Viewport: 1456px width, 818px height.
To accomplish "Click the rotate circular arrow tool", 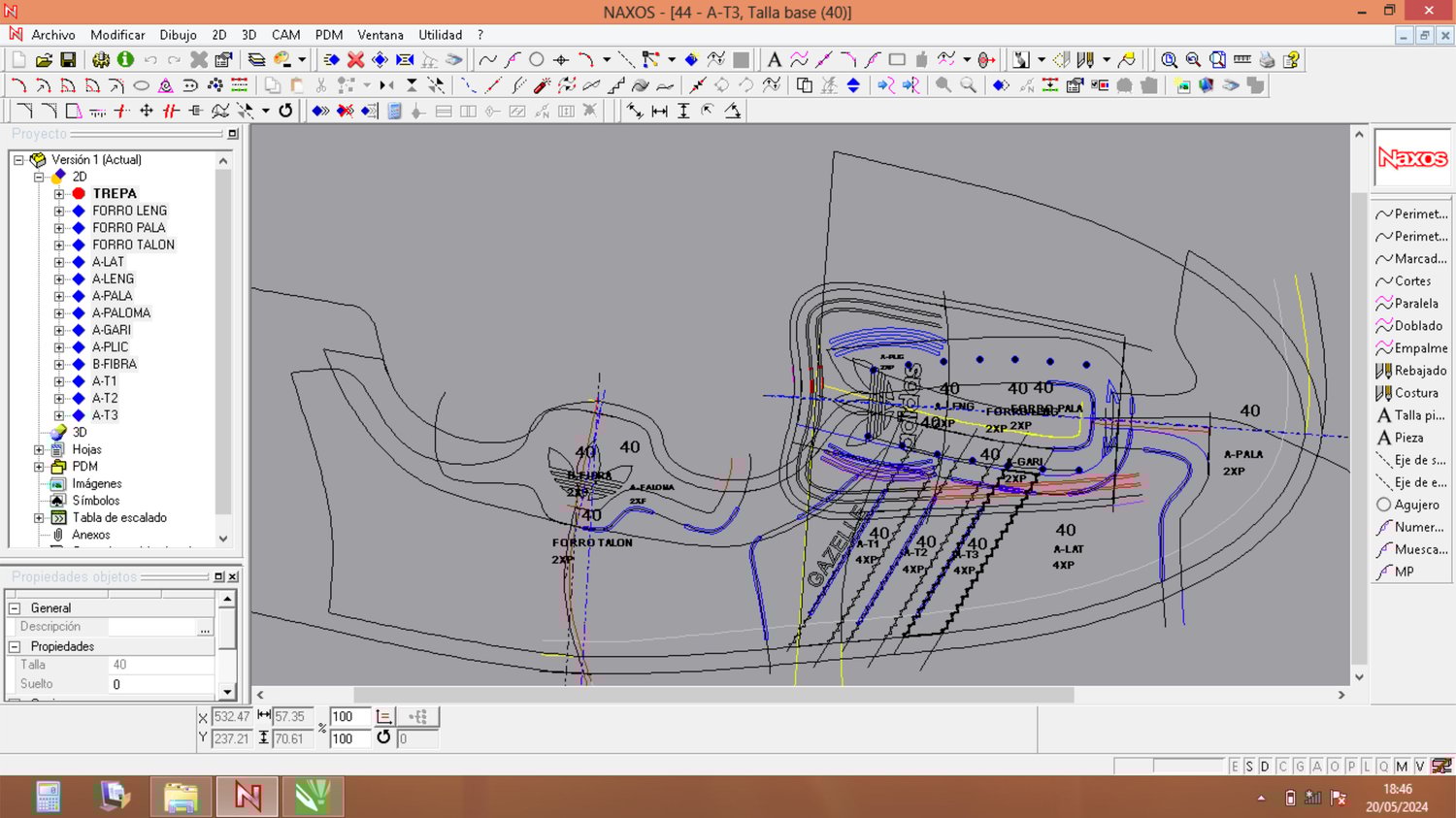I will (x=285, y=111).
